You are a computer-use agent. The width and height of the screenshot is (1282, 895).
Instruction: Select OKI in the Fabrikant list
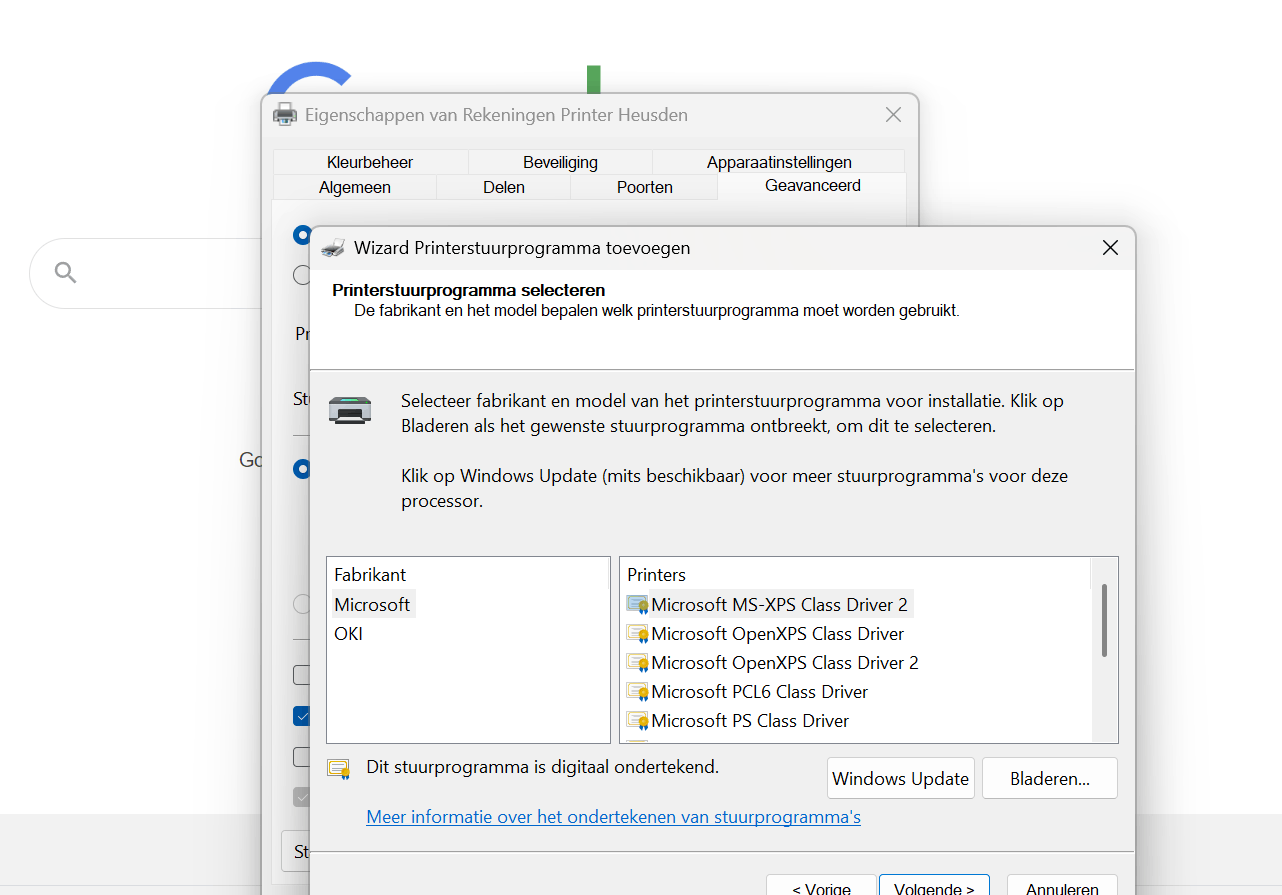coord(349,634)
